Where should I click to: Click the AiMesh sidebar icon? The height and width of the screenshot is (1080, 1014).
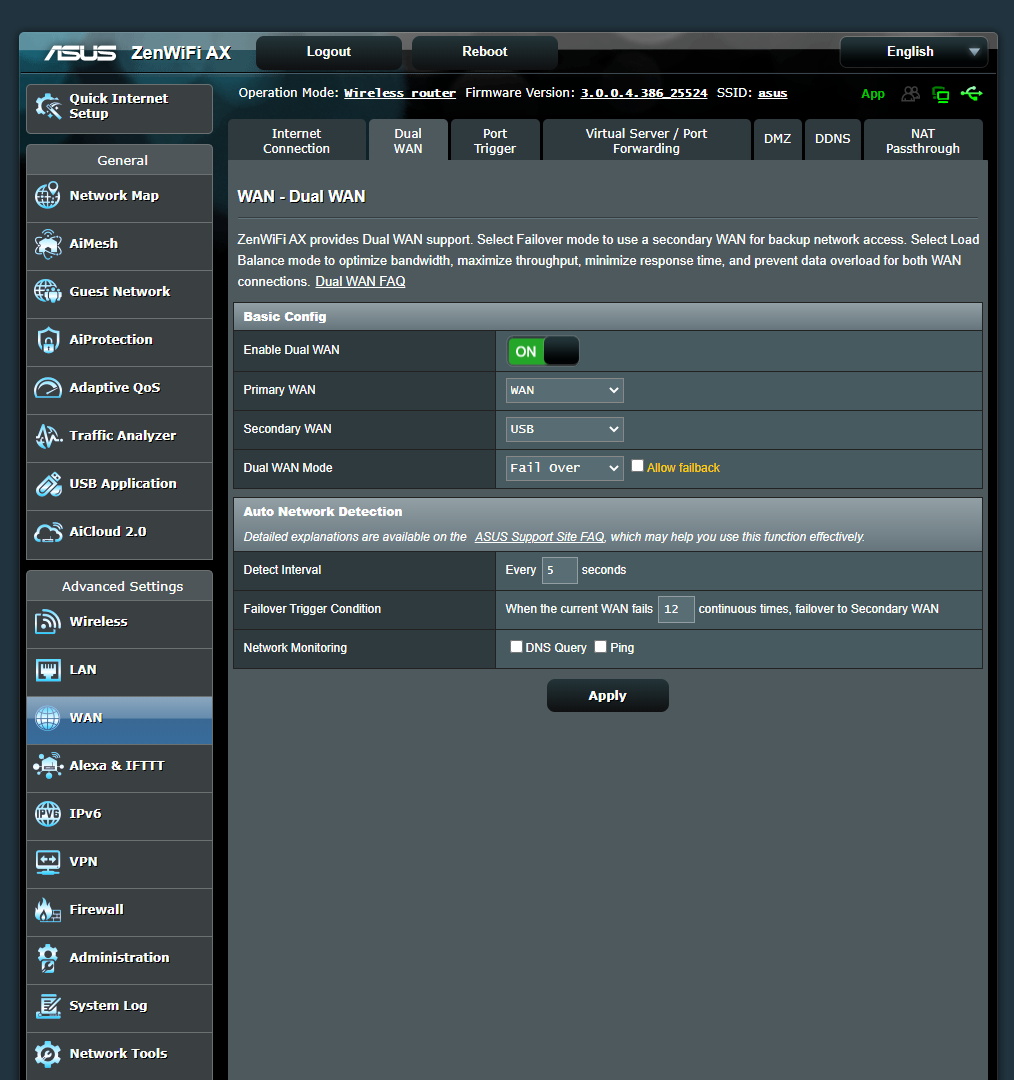[48, 244]
